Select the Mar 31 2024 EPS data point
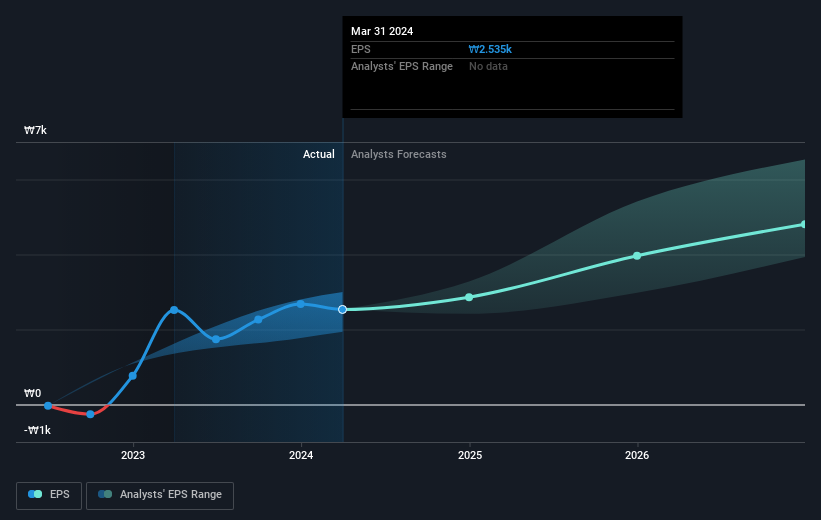This screenshot has height=520, width=821. [342, 309]
